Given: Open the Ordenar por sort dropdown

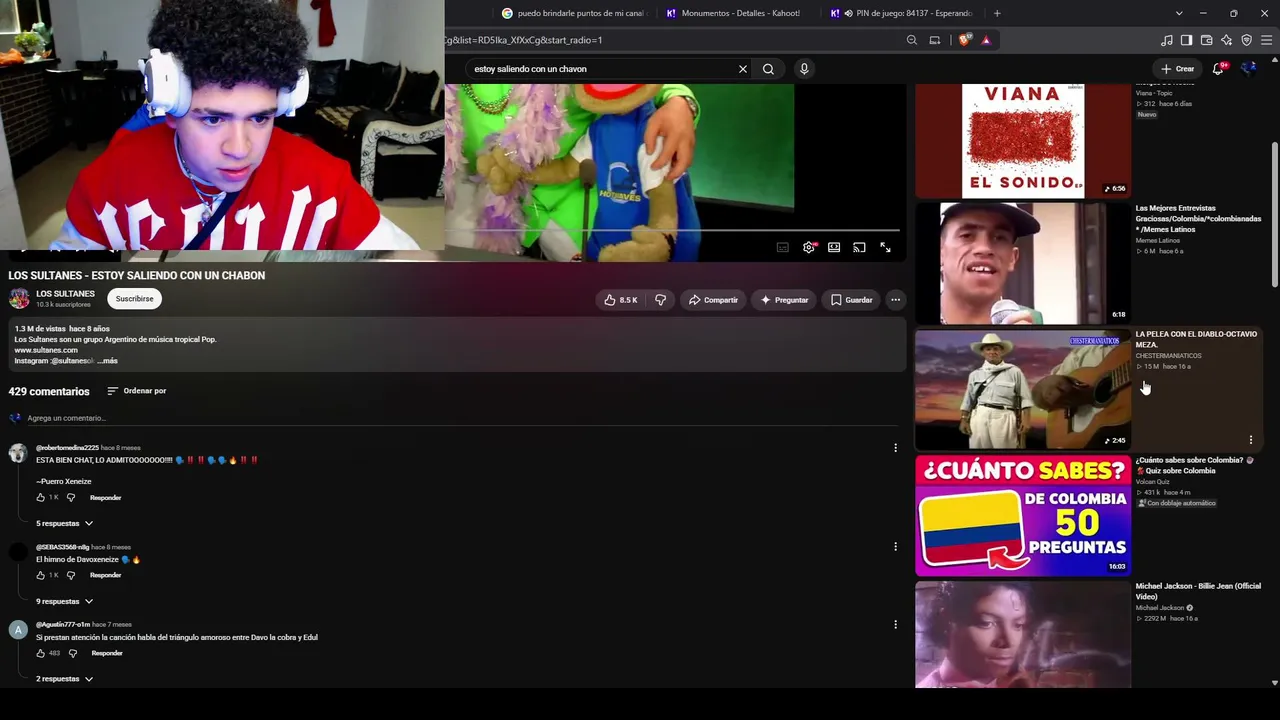Looking at the screenshot, I should [136, 391].
